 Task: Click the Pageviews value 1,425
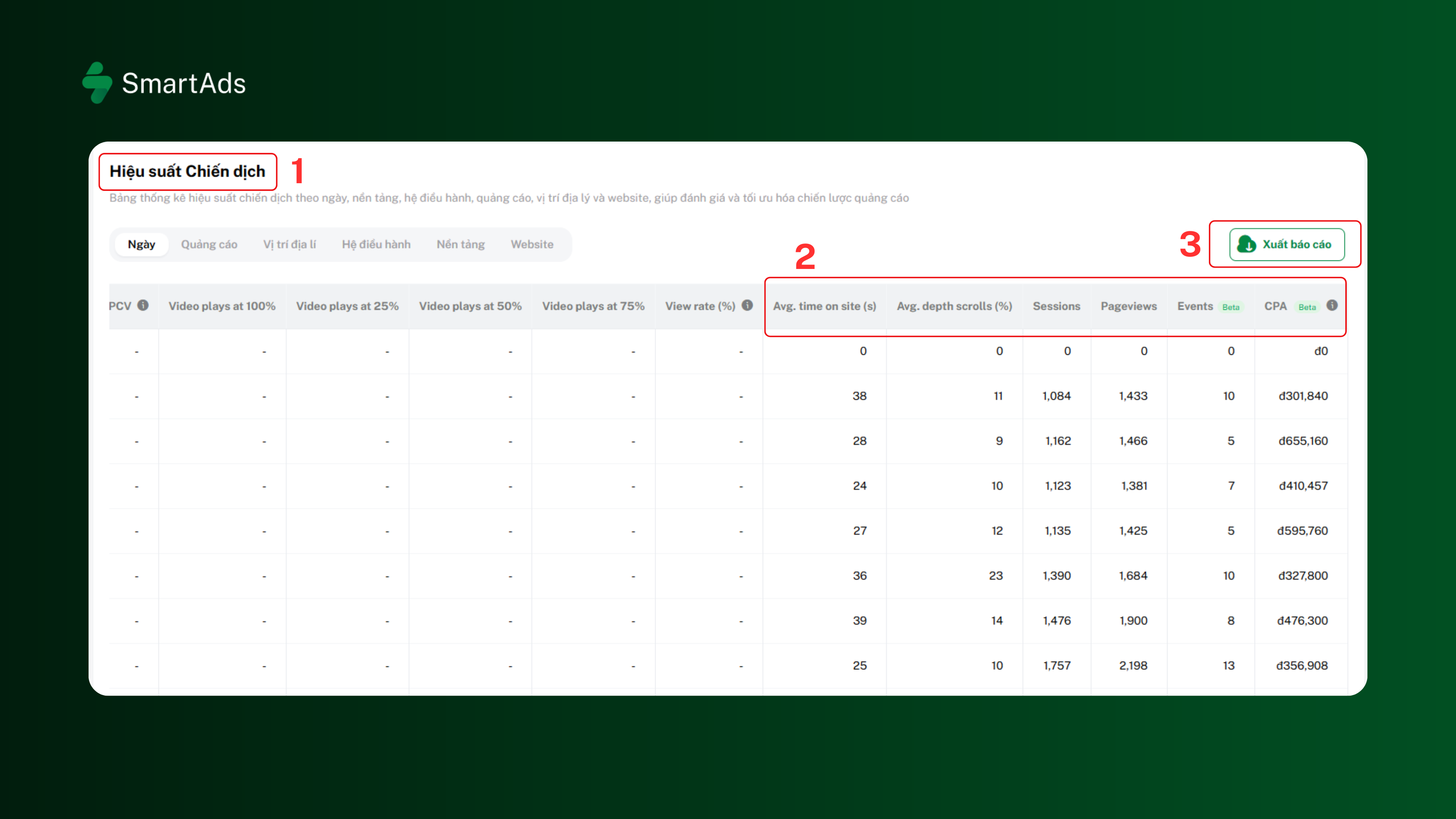click(x=1133, y=531)
